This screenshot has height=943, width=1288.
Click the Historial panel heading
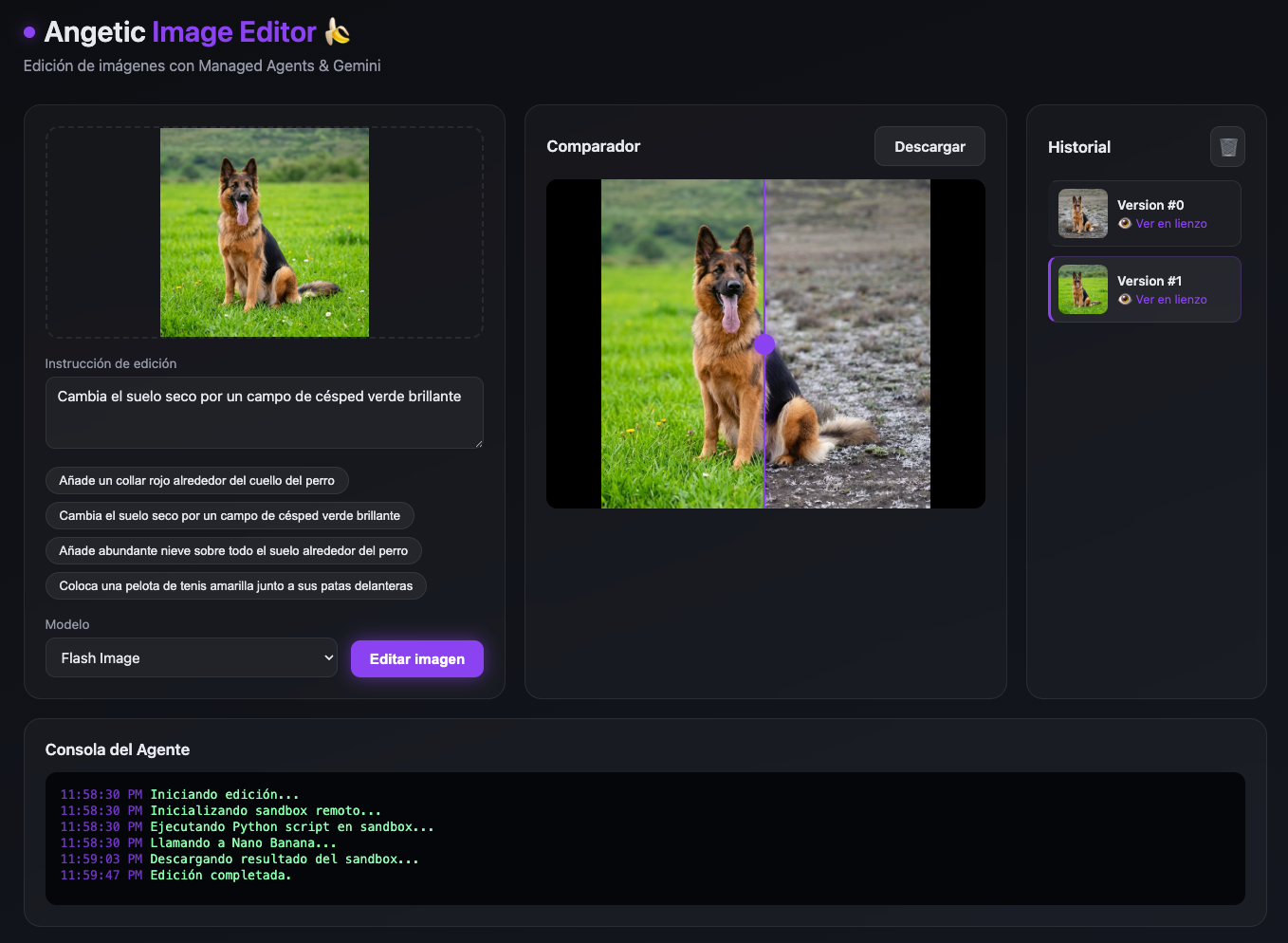point(1079,147)
